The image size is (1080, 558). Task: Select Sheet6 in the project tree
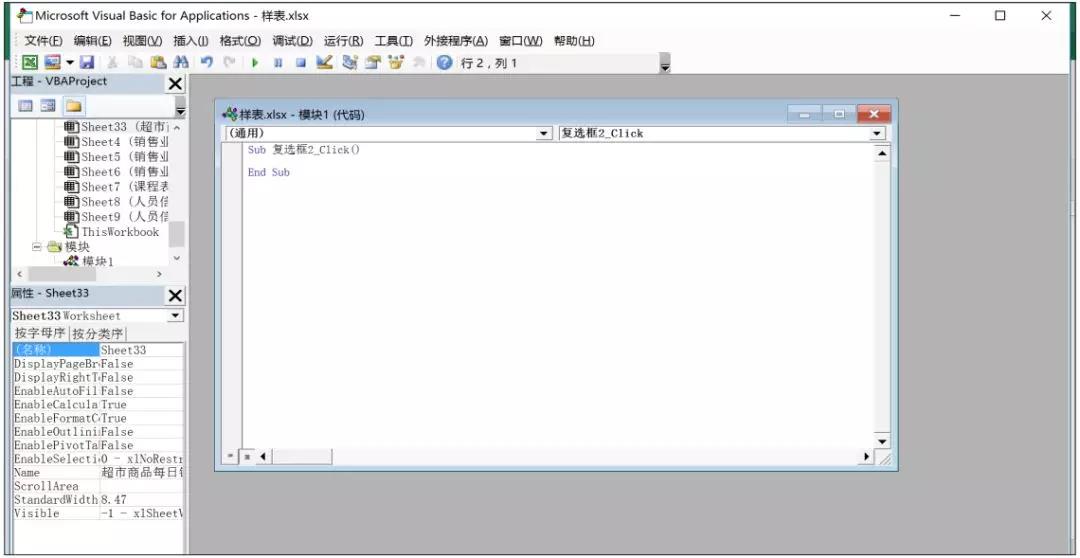(x=117, y=172)
